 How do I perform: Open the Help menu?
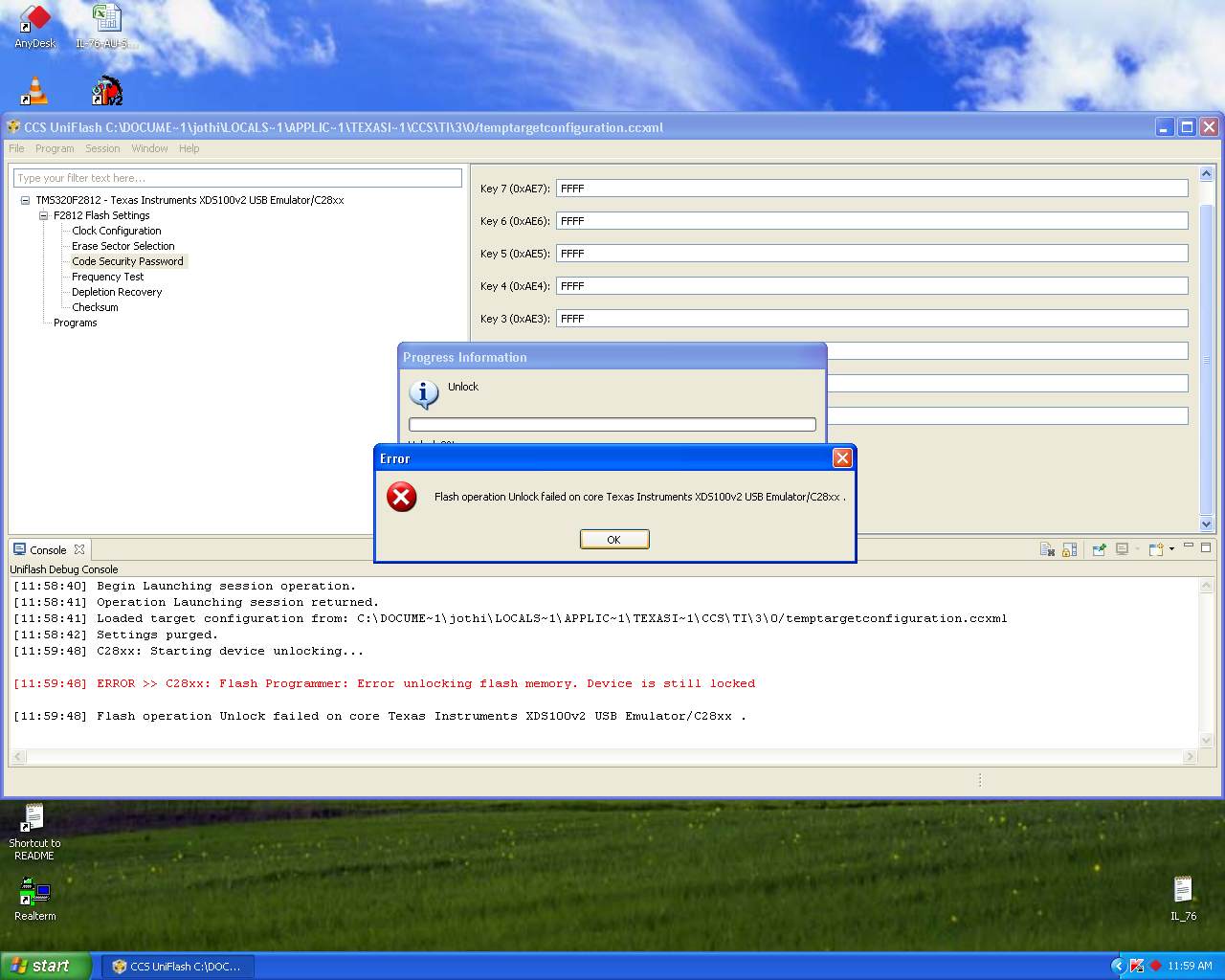pos(189,148)
